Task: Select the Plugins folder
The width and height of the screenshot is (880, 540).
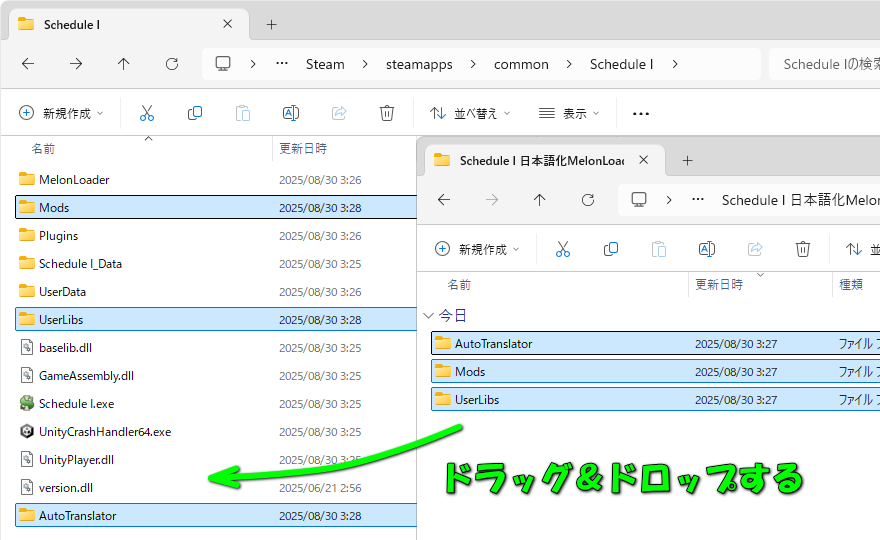Action: (x=216, y=236)
